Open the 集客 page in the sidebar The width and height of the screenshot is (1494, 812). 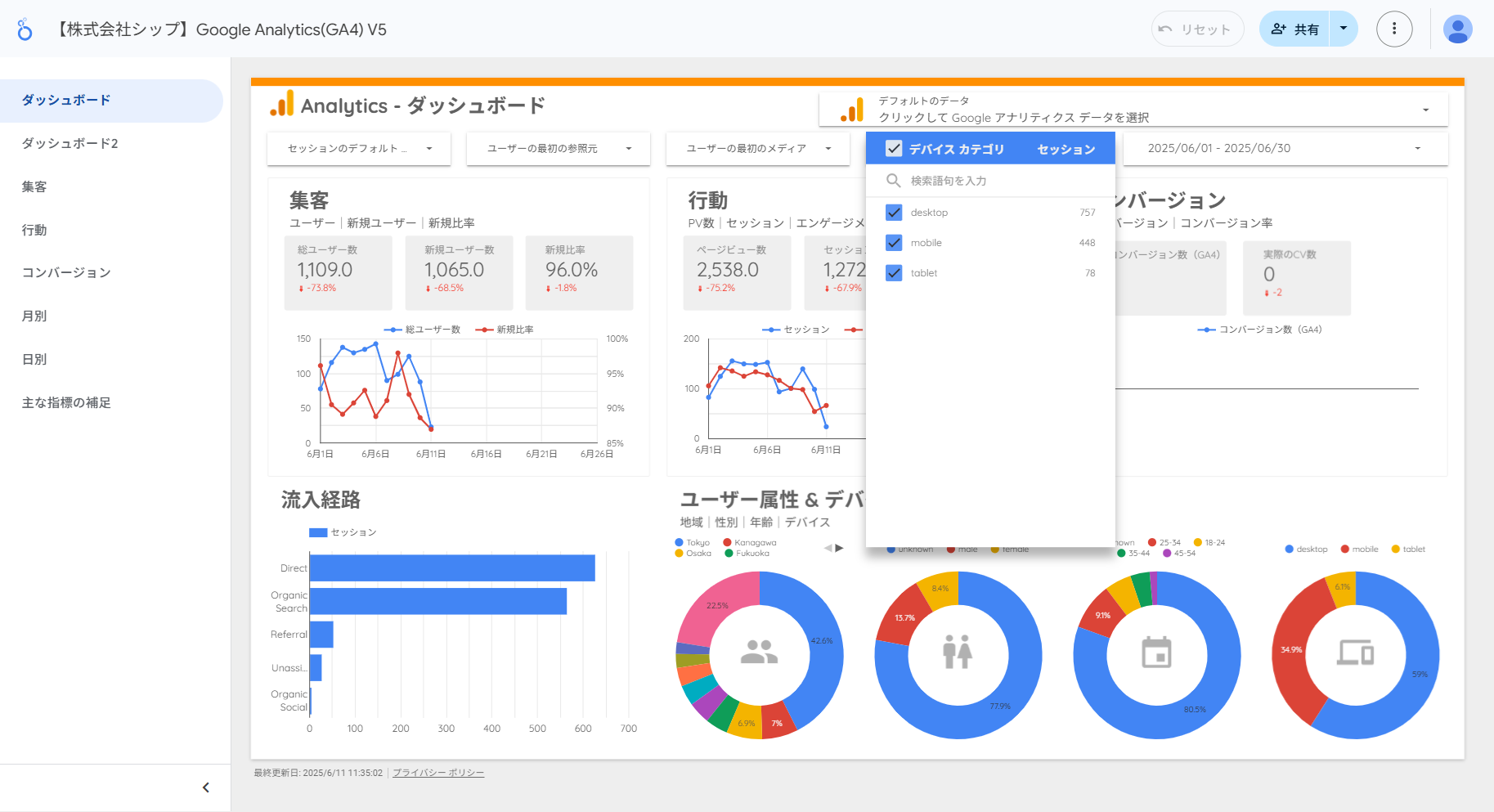click(111, 187)
